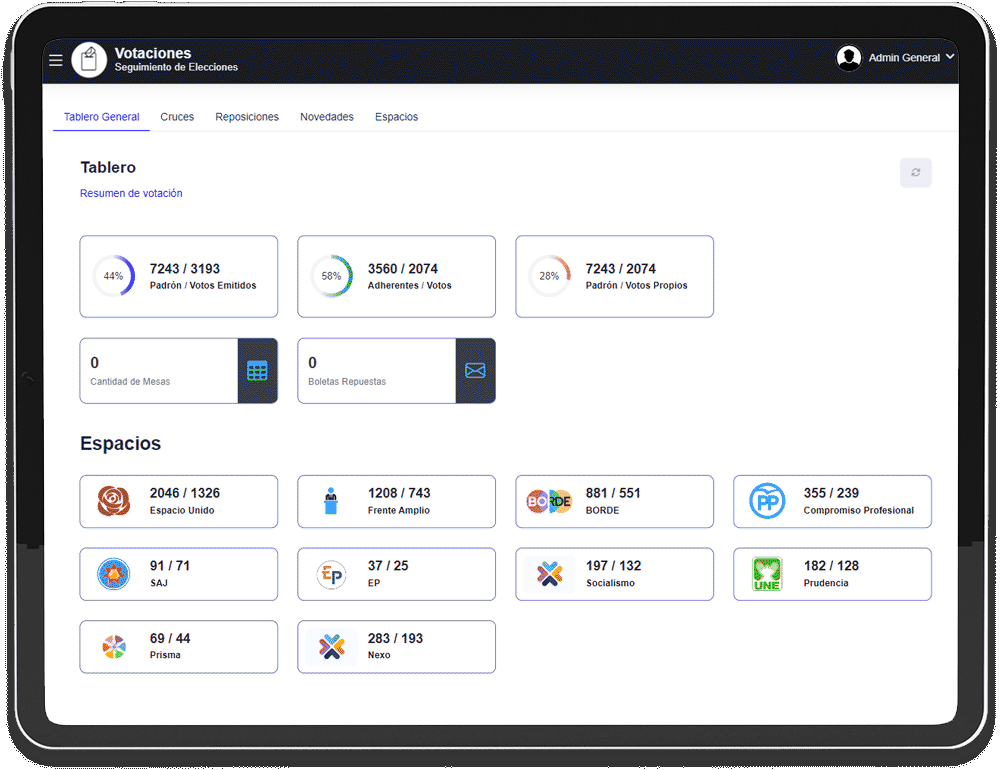Click the 44% progress ring
The height and width of the screenshot is (770, 1000).
tap(114, 276)
